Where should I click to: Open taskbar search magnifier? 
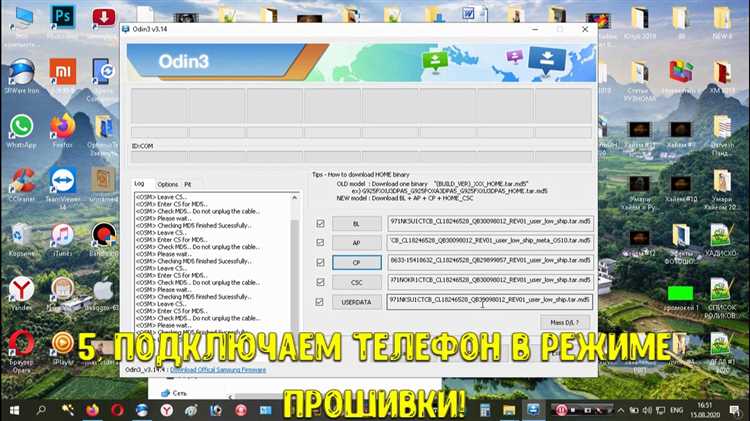coord(42,410)
